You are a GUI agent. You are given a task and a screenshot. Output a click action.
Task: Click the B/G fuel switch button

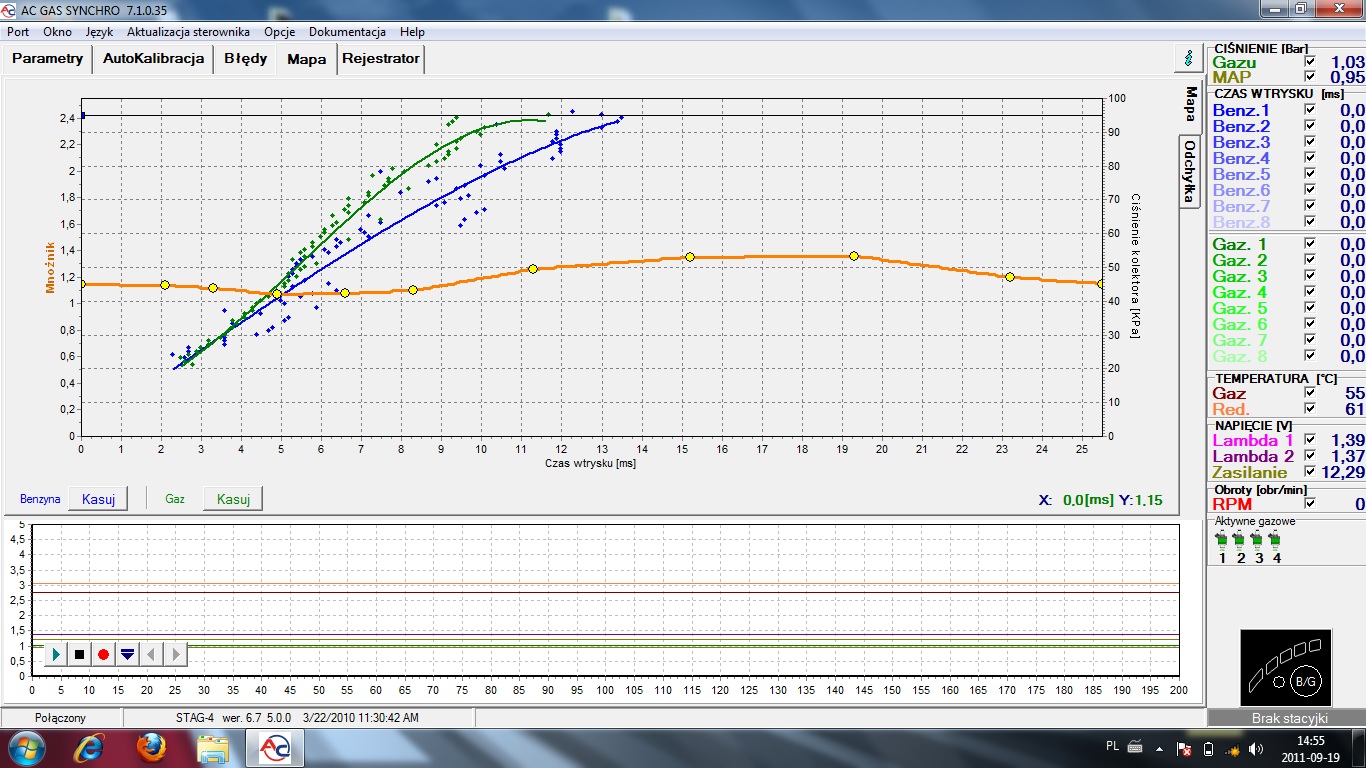click(x=1305, y=682)
